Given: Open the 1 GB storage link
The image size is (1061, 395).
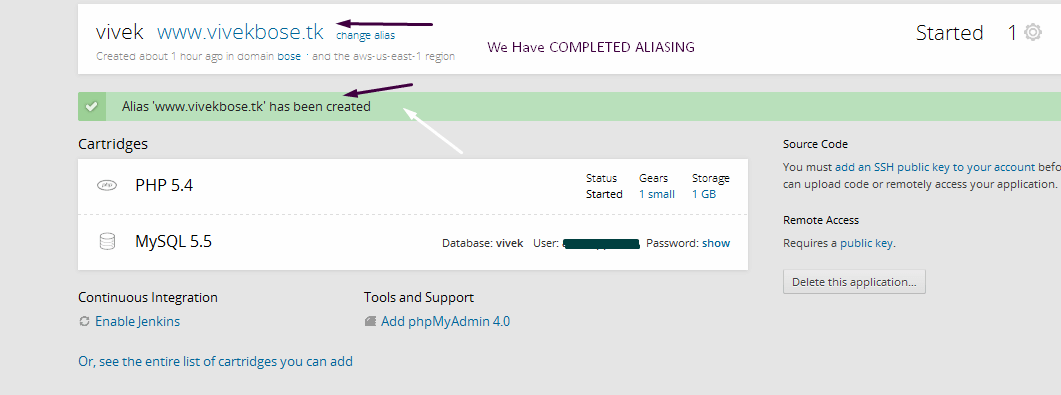Looking at the screenshot, I should pyautogui.click(x=704, y=194).
